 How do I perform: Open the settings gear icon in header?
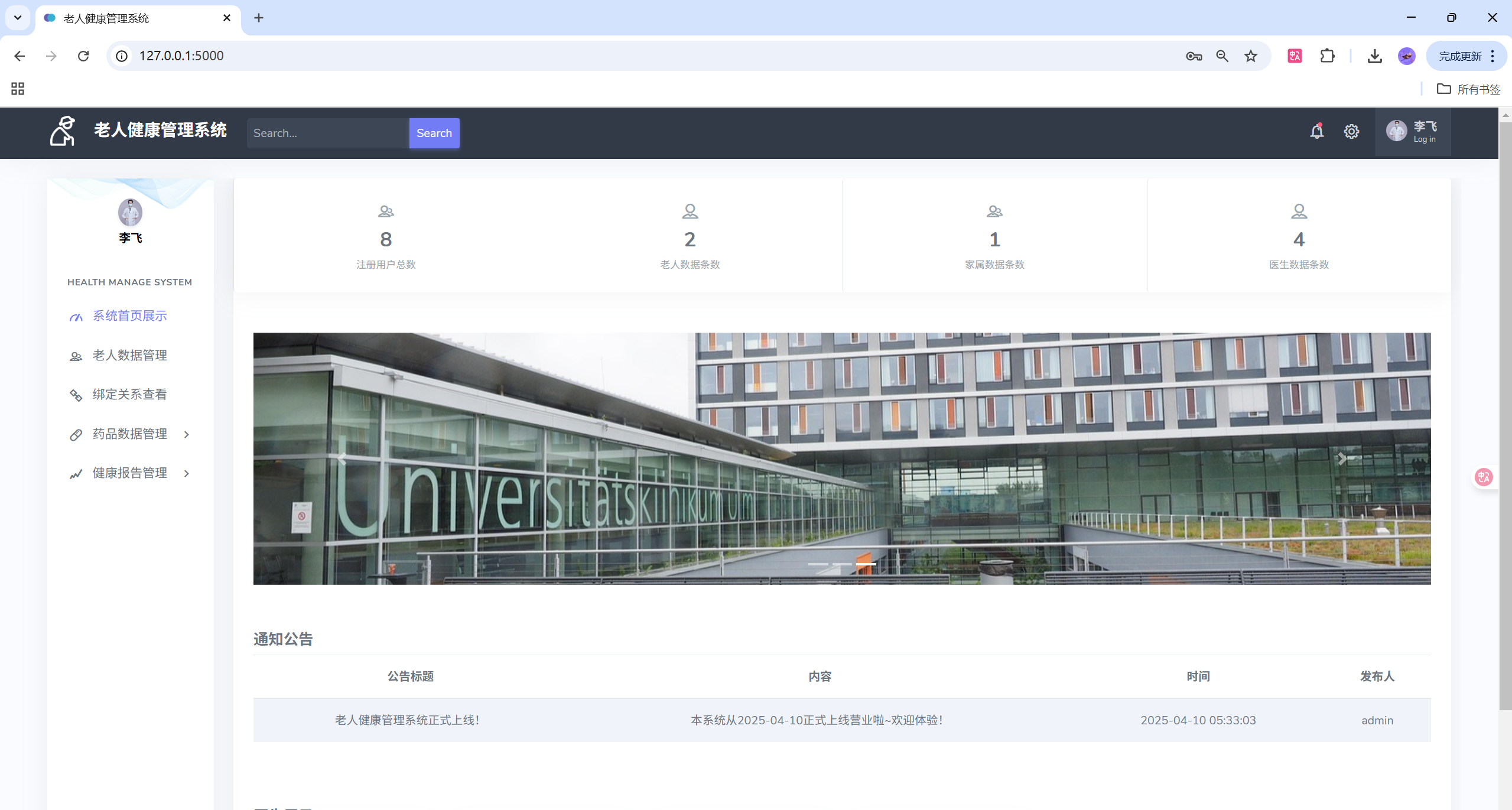pyautogui.click(x=1351, y=132)
